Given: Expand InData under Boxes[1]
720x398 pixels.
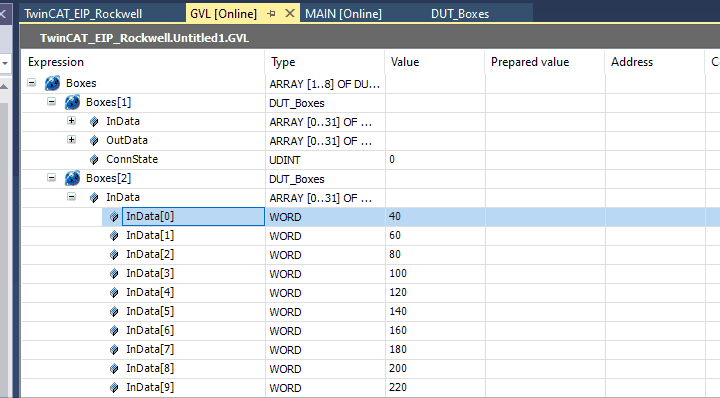Looking at the screenshot, I should click(x=71, y=120).
